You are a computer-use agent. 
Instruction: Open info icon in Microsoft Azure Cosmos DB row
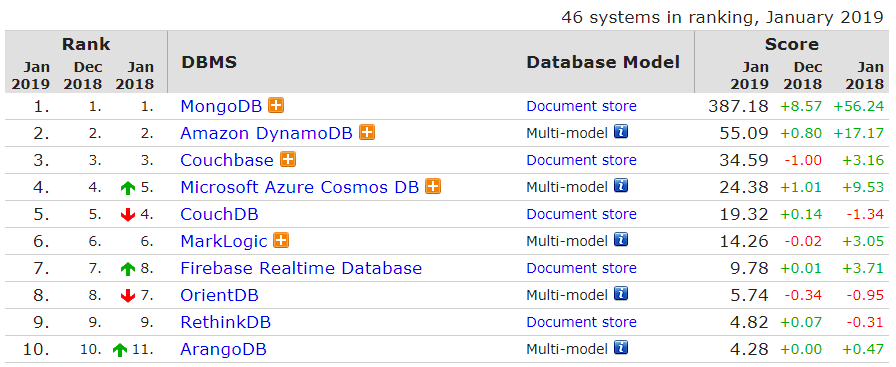coord(621,186)
